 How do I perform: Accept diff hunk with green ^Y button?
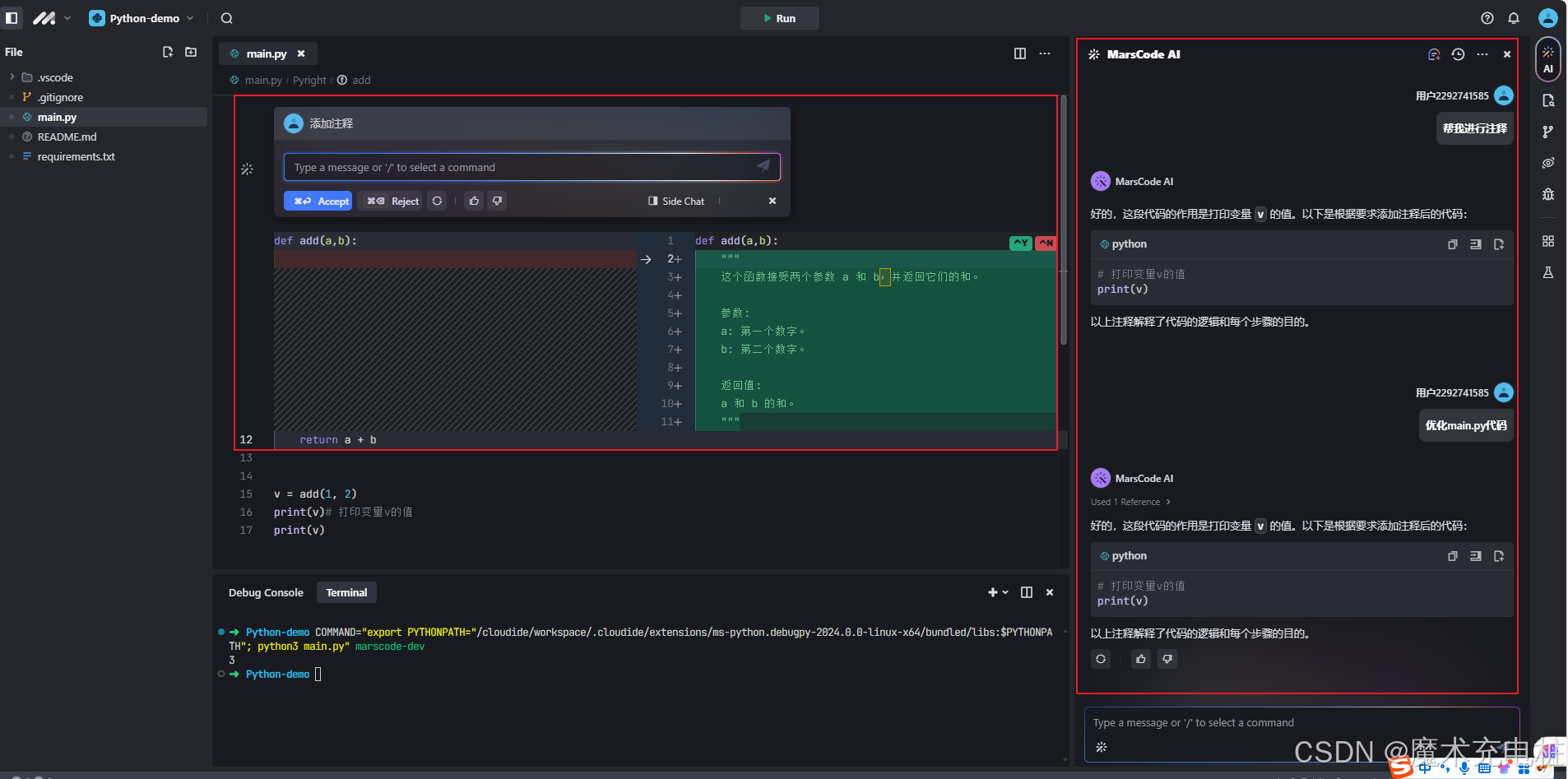(1021, 243)
